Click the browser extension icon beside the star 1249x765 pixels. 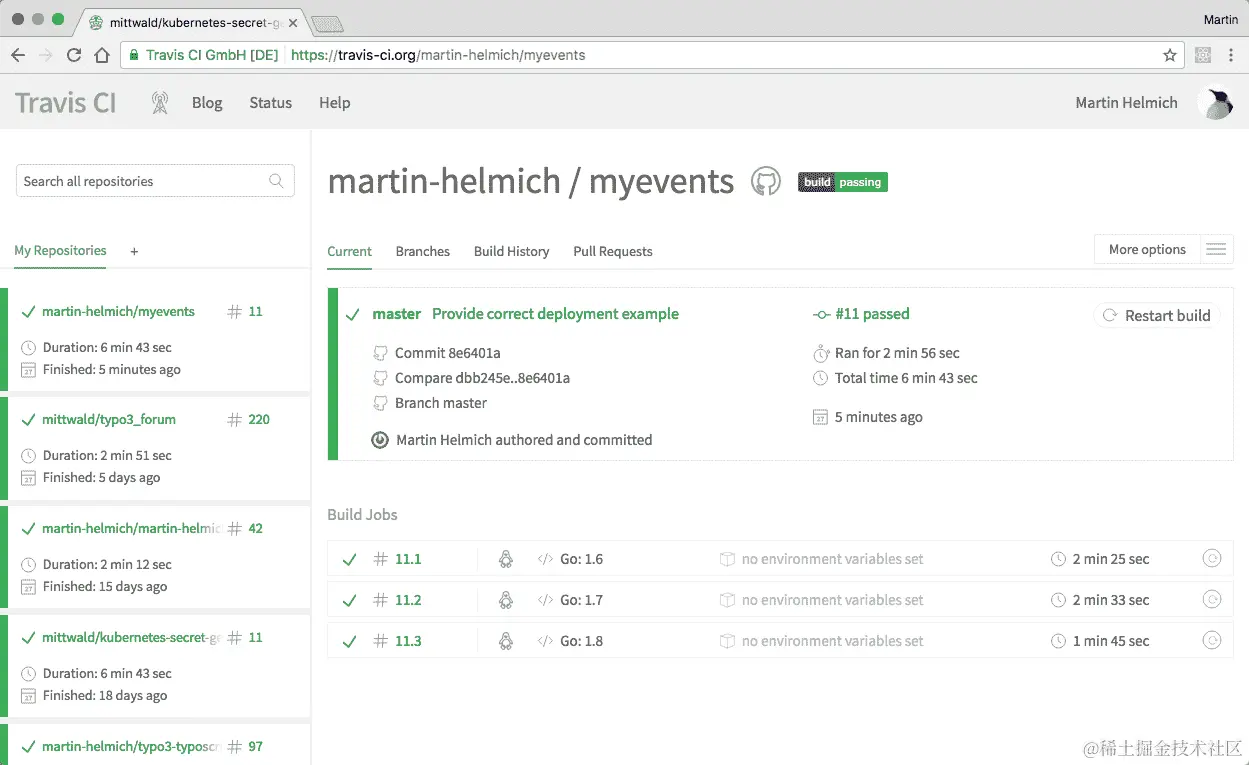click(1203, 55)
